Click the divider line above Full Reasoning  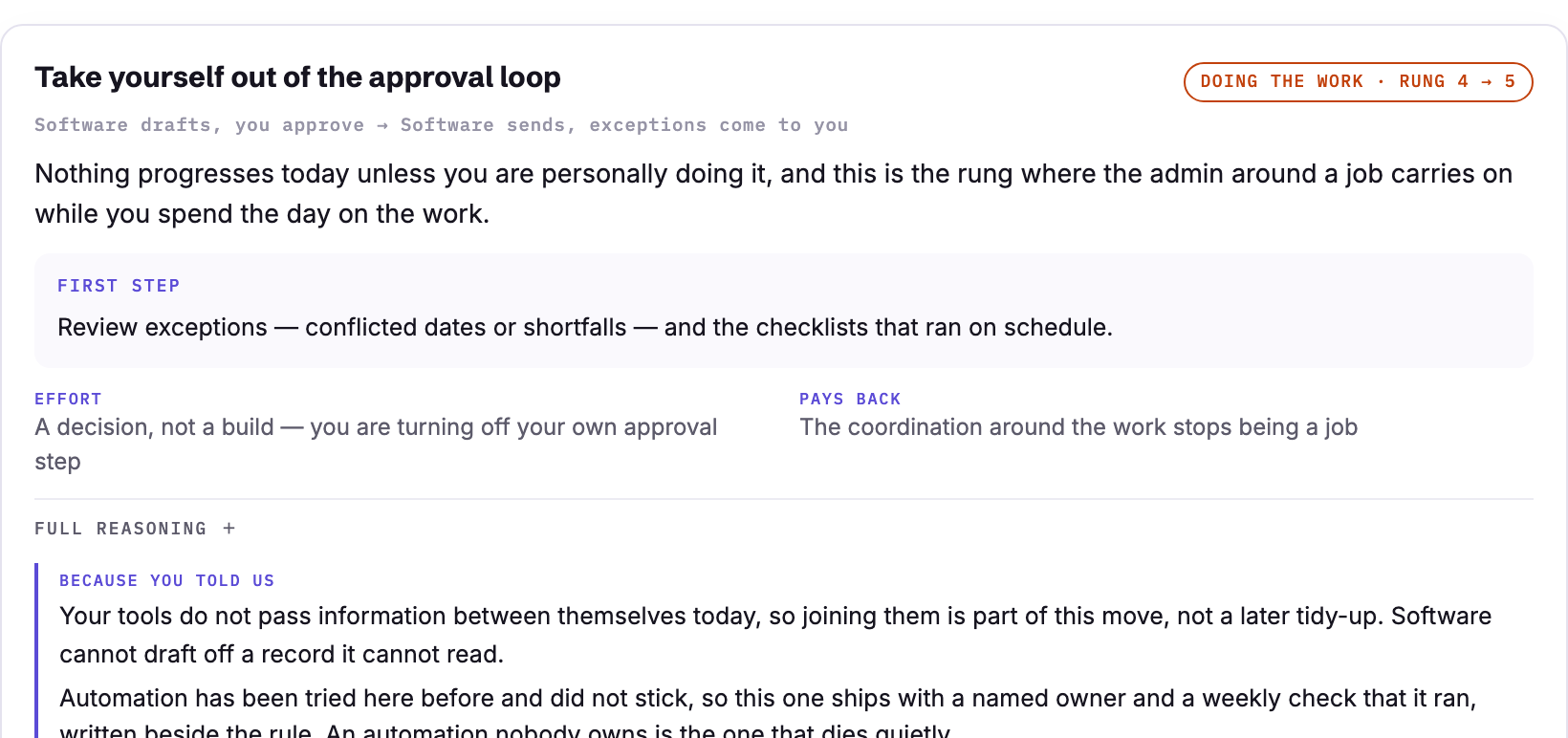coord(784,499)
